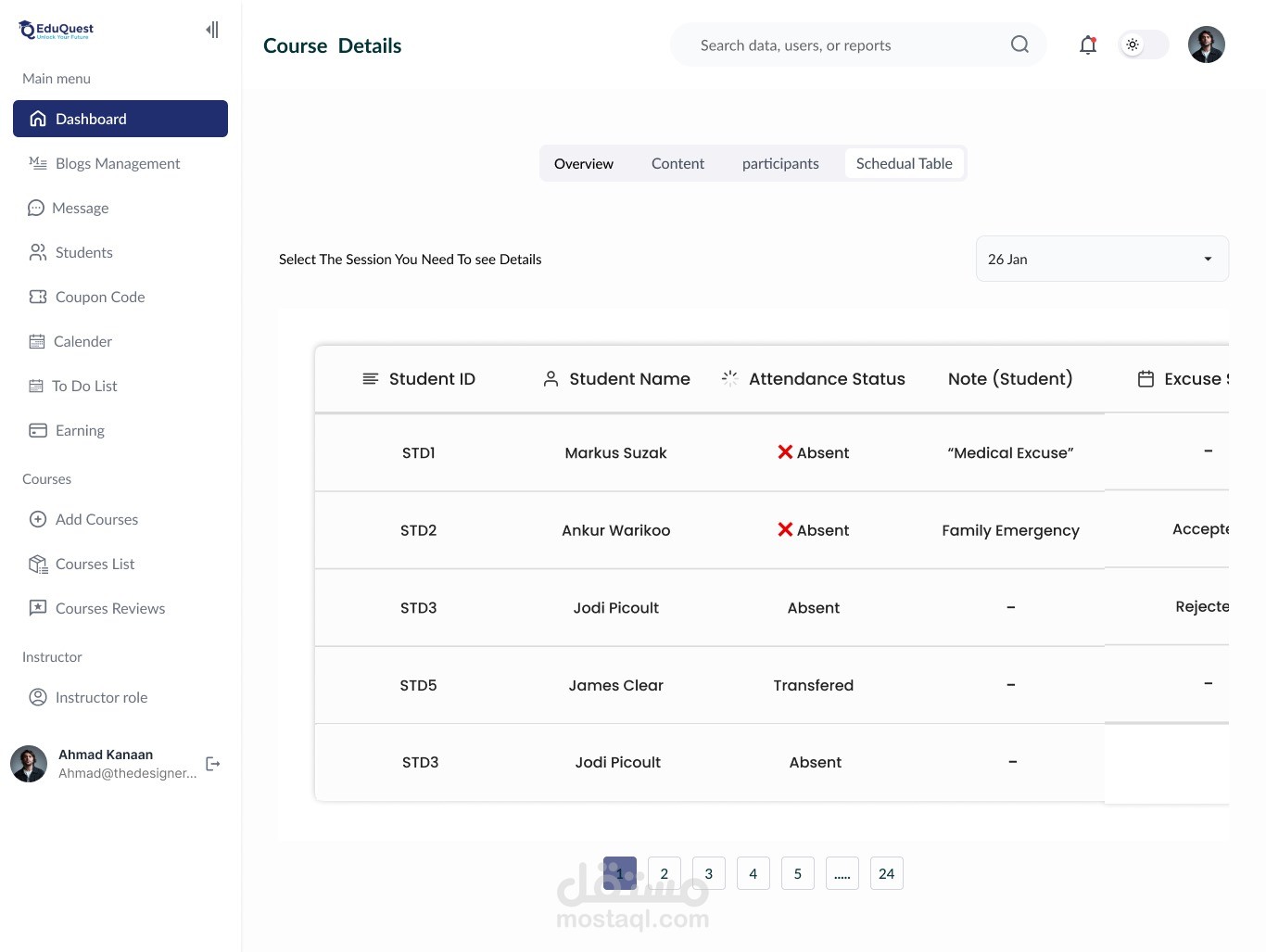Click the logout icon beside Ahmad Kanaan
Screen dimensions: 1266x952
213,764
